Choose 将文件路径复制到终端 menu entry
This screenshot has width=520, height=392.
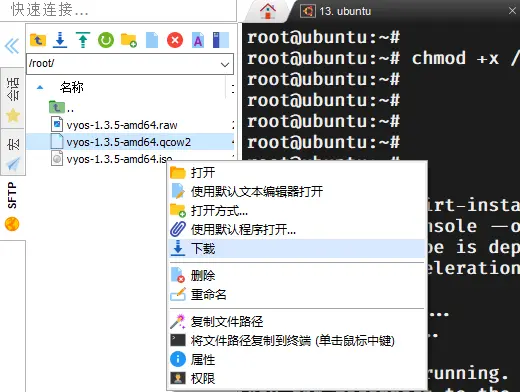coord(297,341)
